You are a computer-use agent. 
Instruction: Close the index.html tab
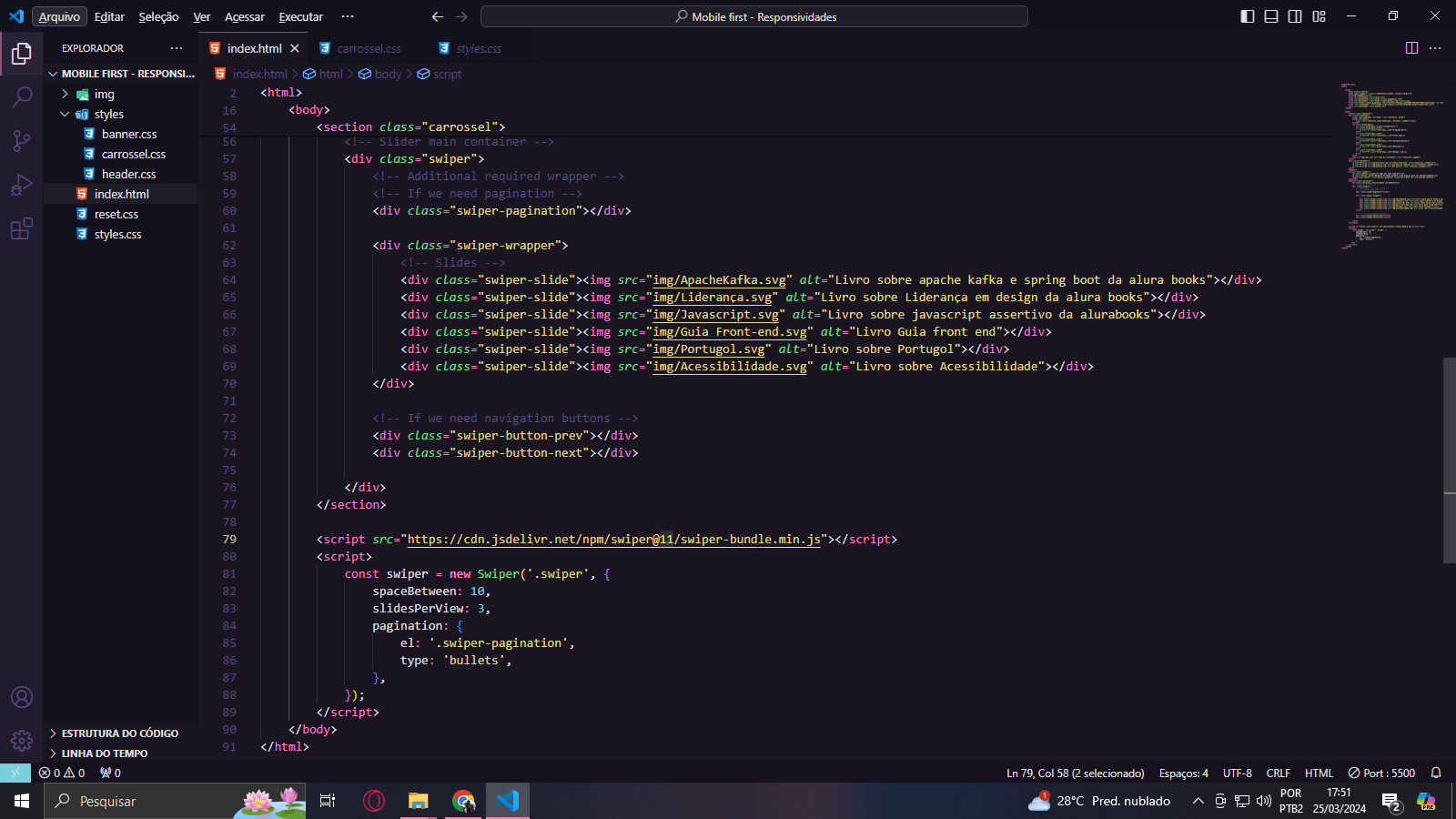[x=295, y=48]
